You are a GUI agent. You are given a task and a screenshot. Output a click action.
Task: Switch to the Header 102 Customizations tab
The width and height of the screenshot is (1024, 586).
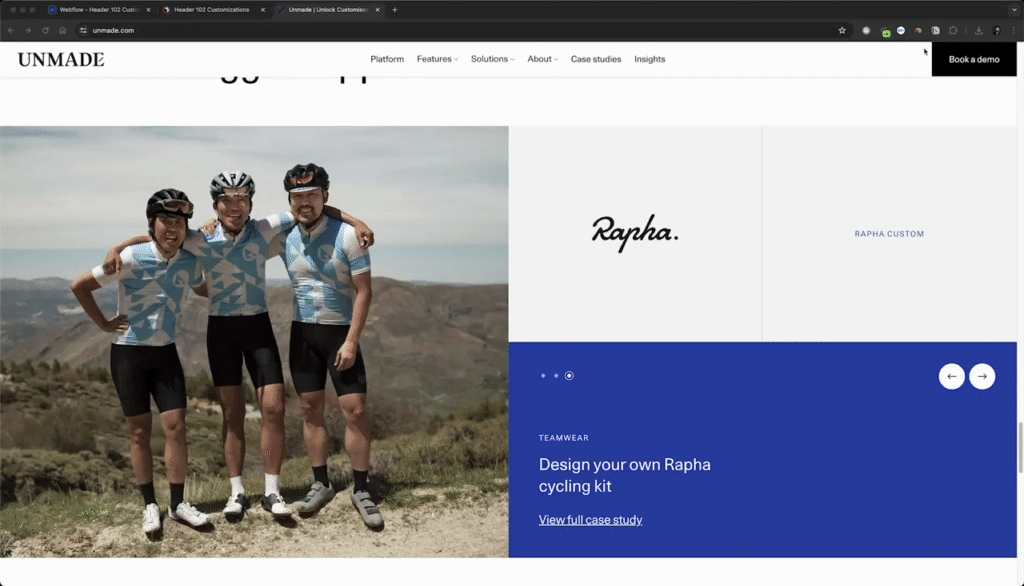pyautogui.click(x=211, y=9)
